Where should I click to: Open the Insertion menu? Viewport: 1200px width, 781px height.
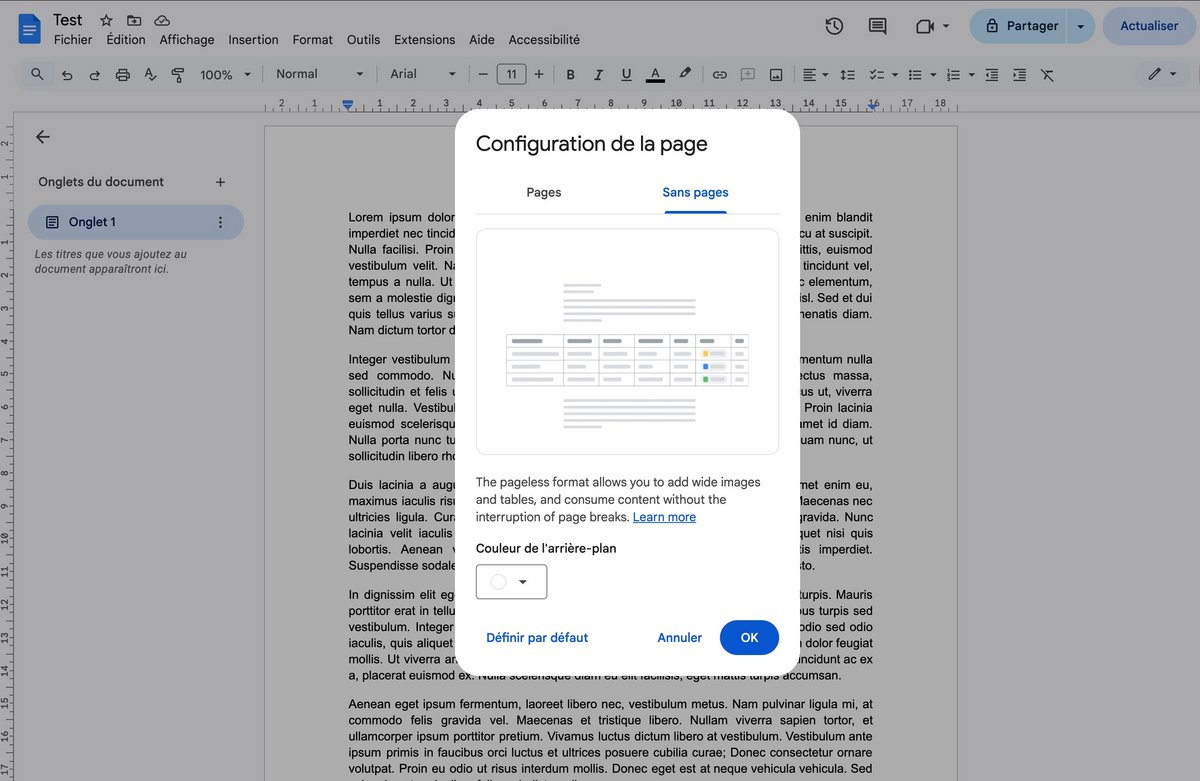pyautogui.click(x=253, y=40)
